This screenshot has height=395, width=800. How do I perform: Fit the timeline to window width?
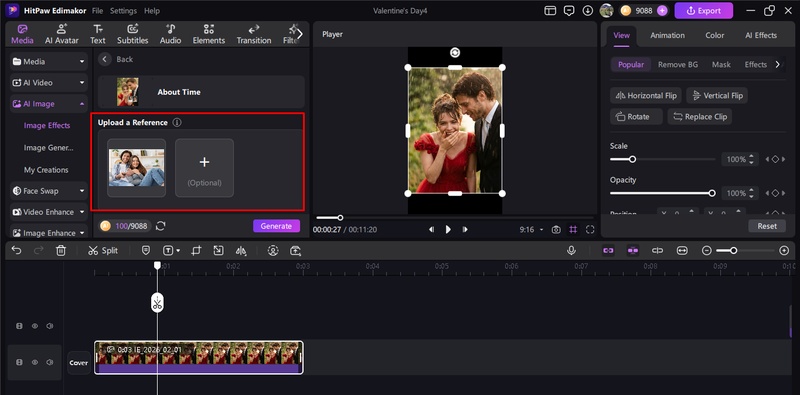click(x=682, y=251)
